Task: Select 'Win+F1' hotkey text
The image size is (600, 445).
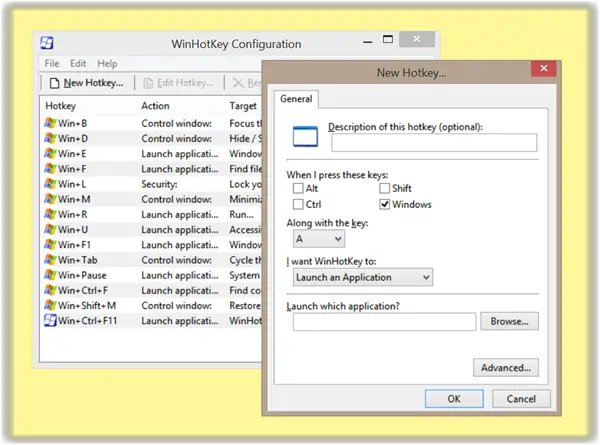Action: pos(75,245)
